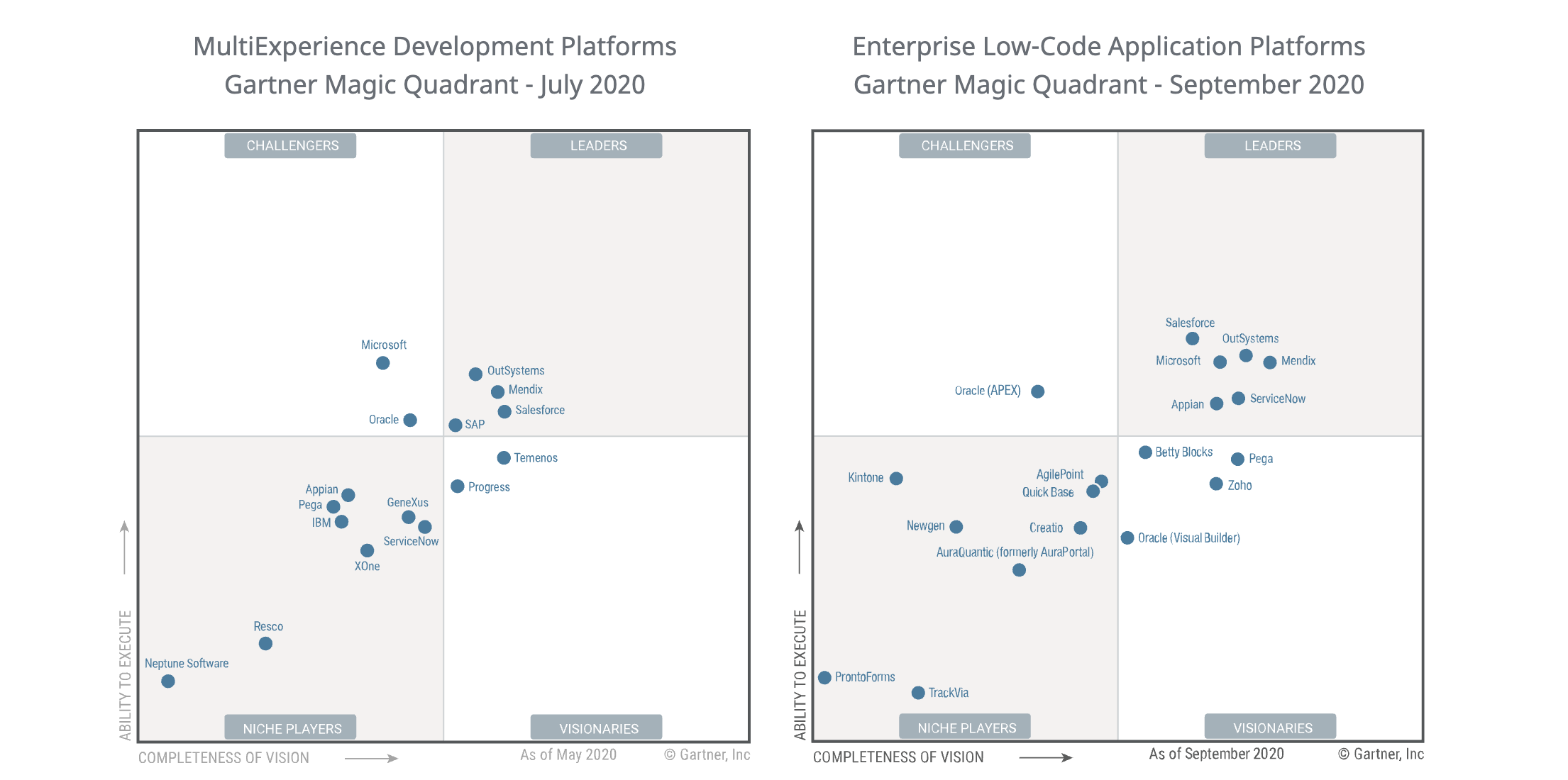Image resolution: width=1568 pixels, height=780 pixels.
Task: Click the LEADERS label in the MultiExperience chart
Action: (x=596, y=145)
